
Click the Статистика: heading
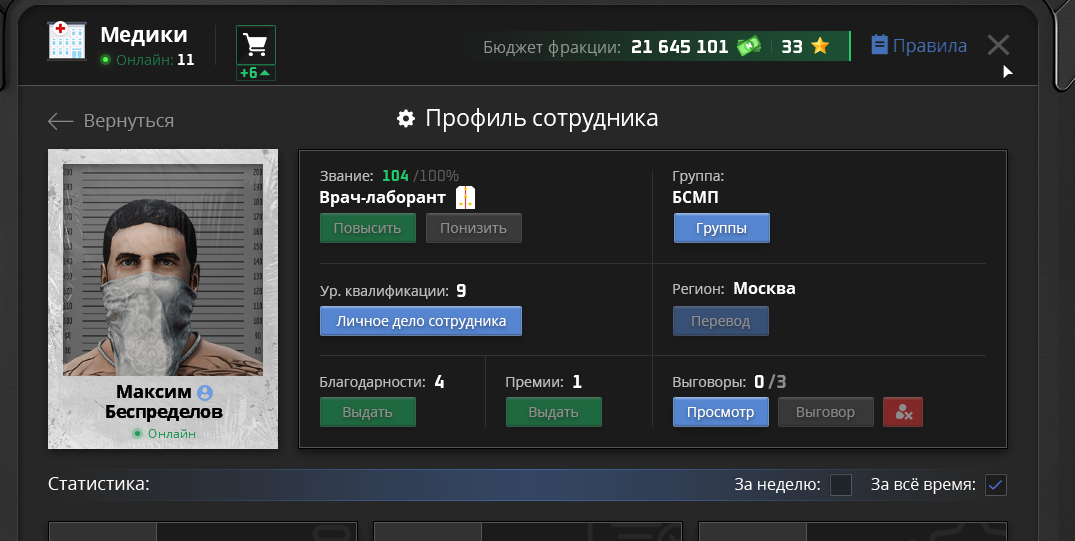[99, 484]
